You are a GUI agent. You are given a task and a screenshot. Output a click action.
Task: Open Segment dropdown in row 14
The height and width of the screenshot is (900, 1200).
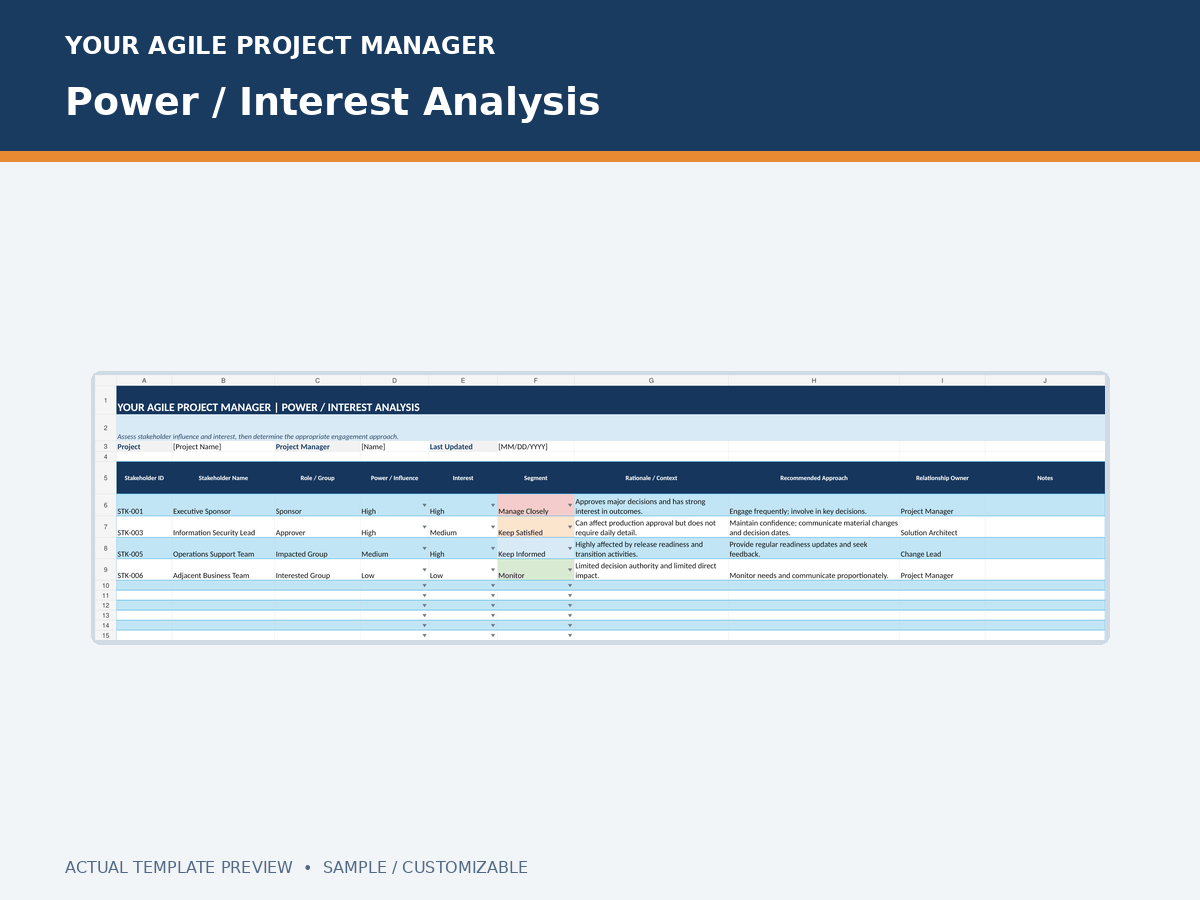(570, 626)
